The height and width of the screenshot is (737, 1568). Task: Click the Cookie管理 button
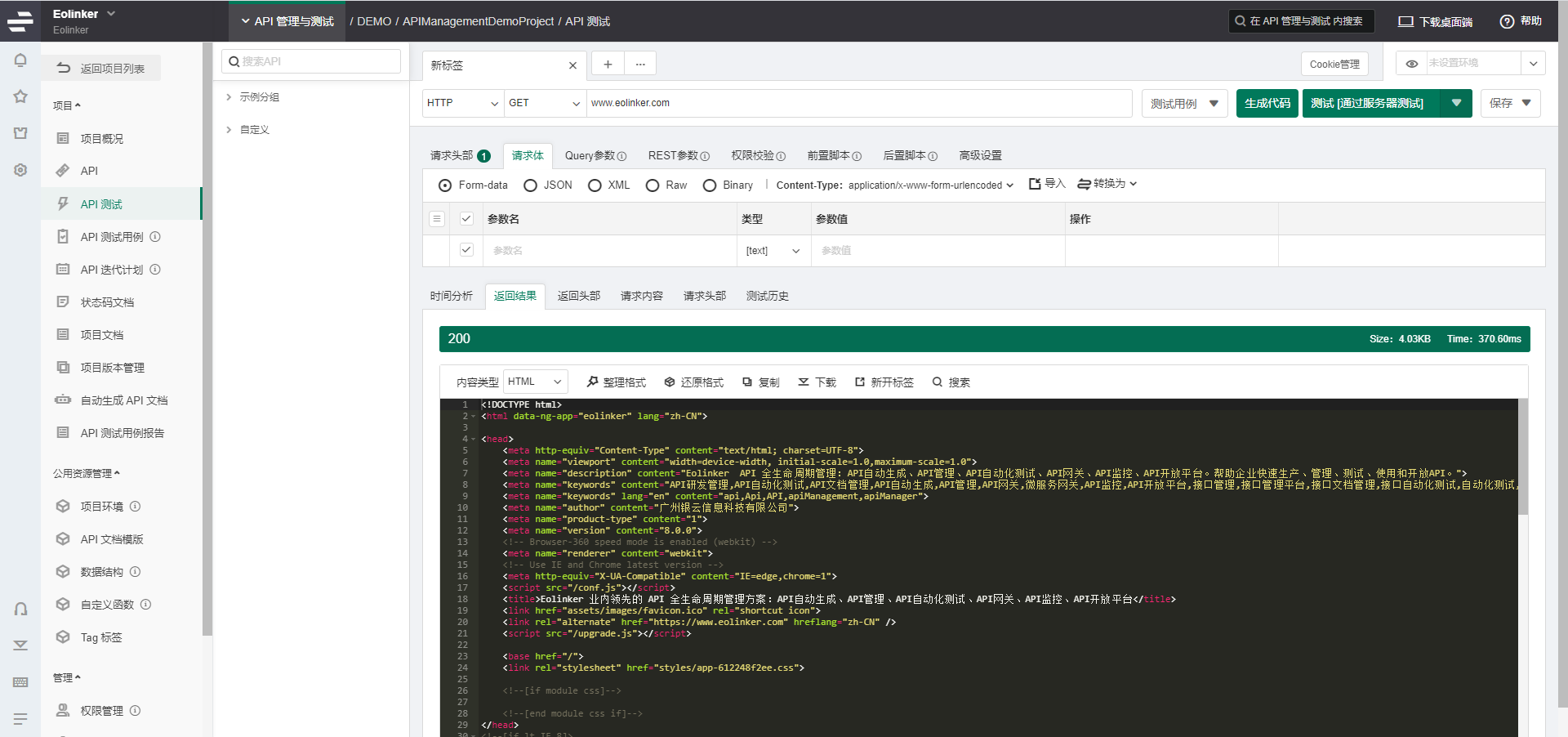pyautogui.click(x=1334, y=65)
